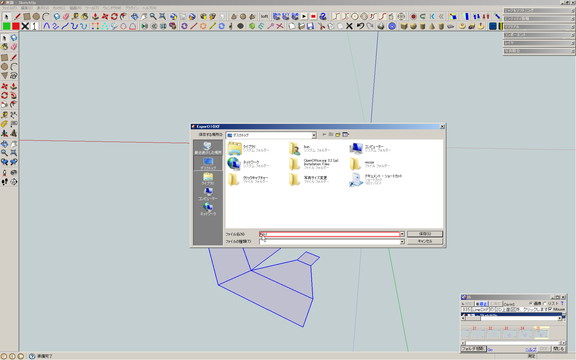Click 最近表示した場所 in places bar

click(208, 148)
